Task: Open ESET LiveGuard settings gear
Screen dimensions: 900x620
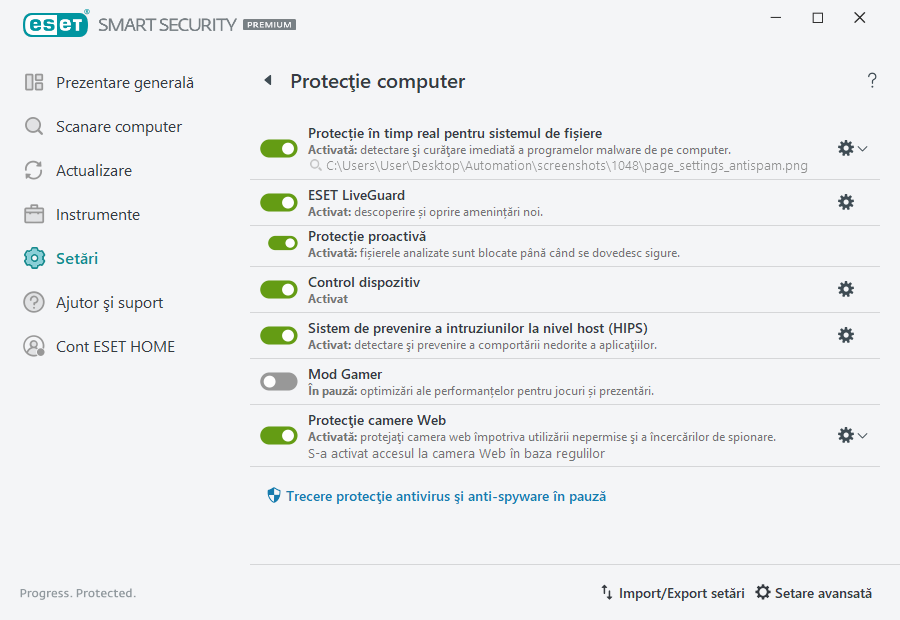Action: click(846, 202)
